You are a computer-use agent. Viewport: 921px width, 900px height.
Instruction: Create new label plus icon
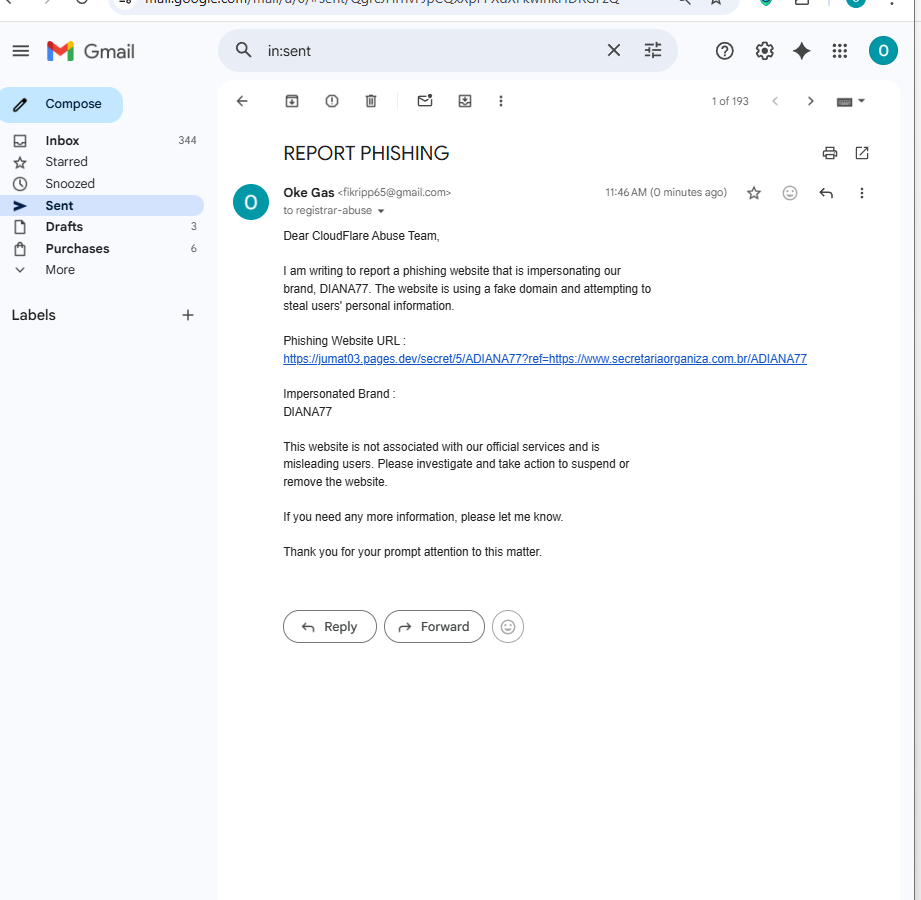(x=187, y=315)
